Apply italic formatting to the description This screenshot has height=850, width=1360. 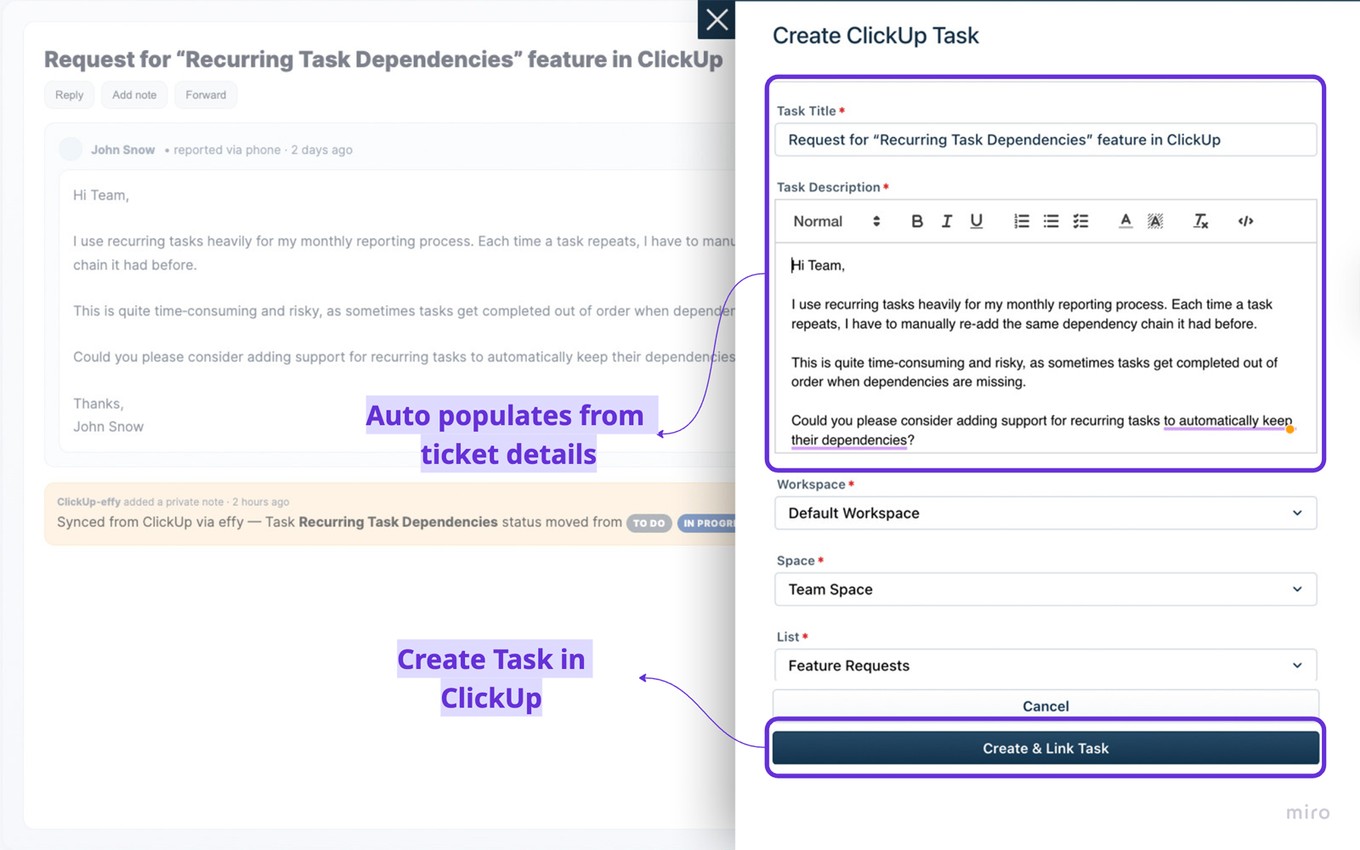[x=947, y=221]
